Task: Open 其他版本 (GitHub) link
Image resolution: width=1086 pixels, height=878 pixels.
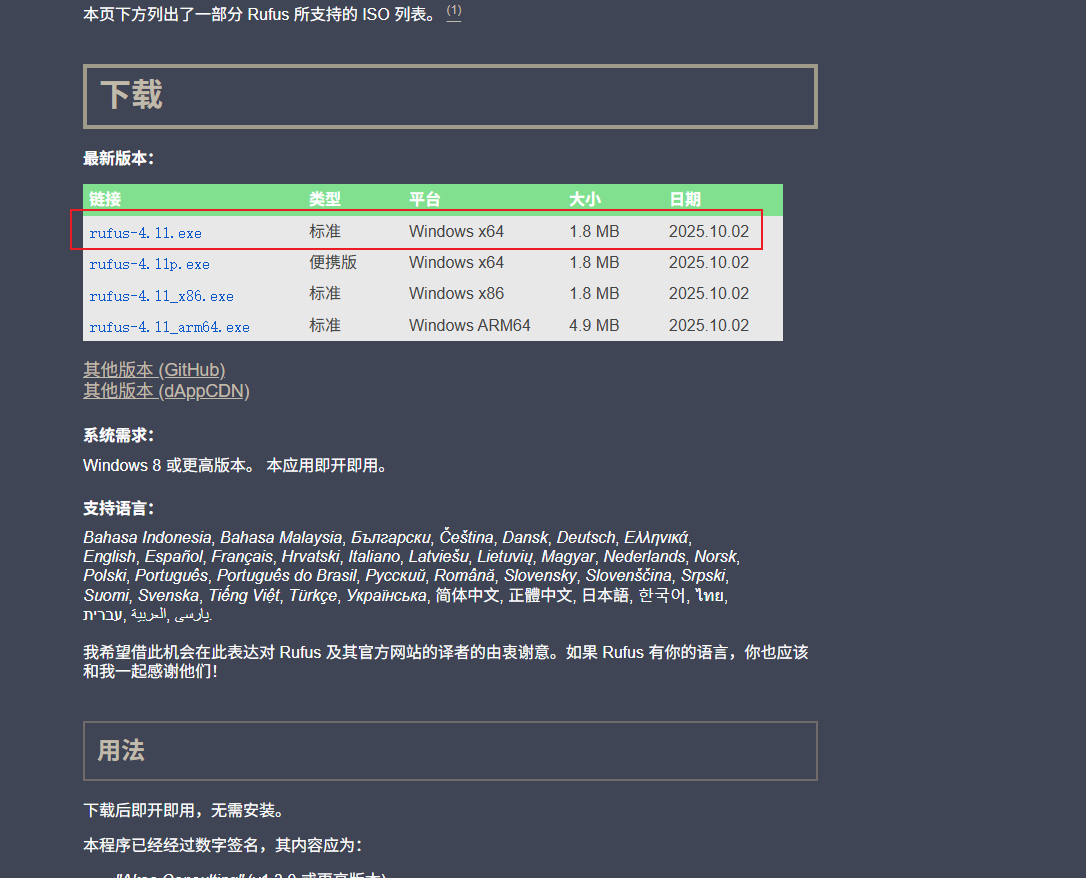Action: click(154, 370)
